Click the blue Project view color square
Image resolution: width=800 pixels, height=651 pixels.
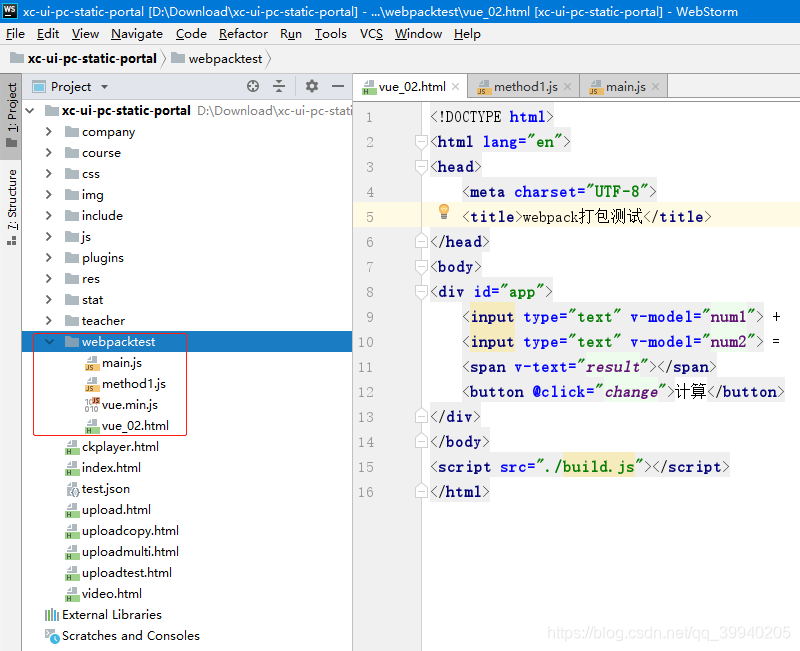(40, 86)
